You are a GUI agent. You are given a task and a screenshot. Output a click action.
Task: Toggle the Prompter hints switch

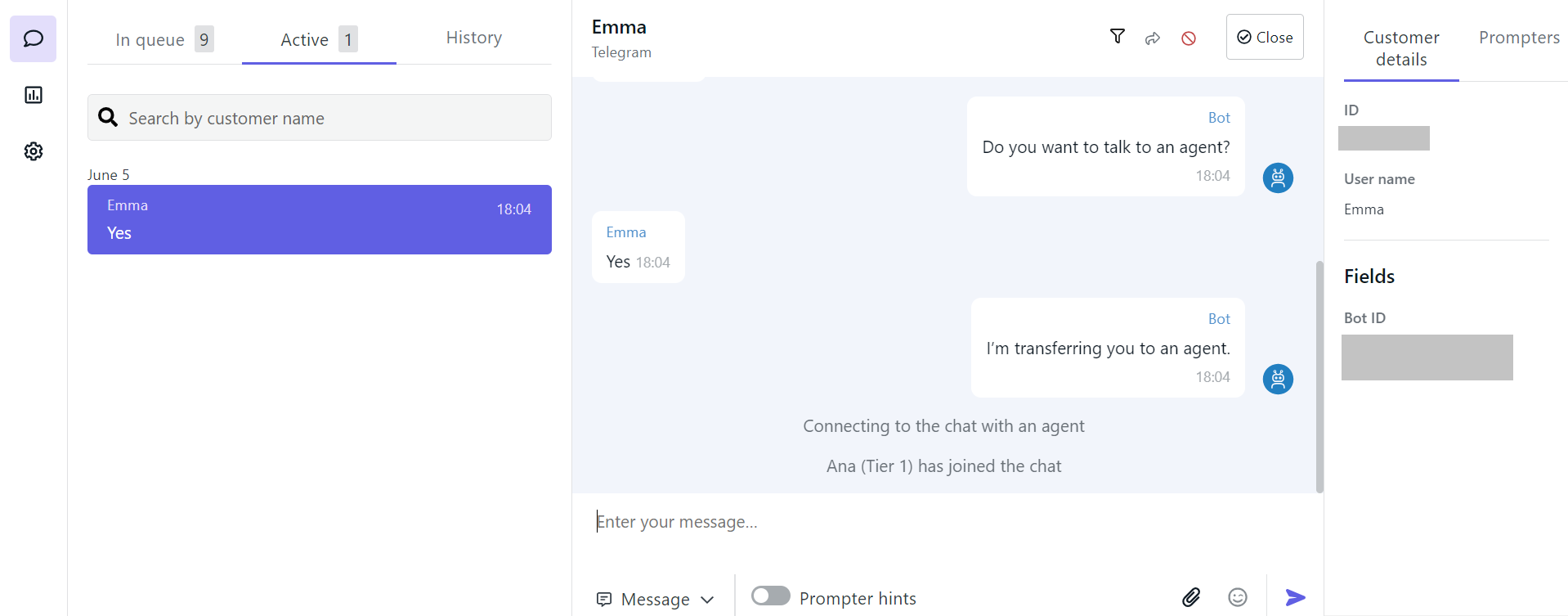[x=770, y=596]
